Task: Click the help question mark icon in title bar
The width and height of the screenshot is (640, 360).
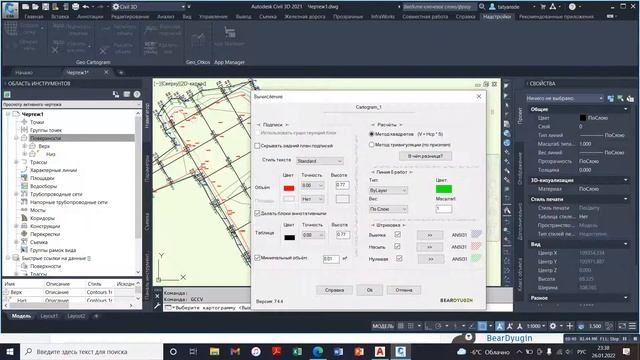Action: (x=572, y=7)
